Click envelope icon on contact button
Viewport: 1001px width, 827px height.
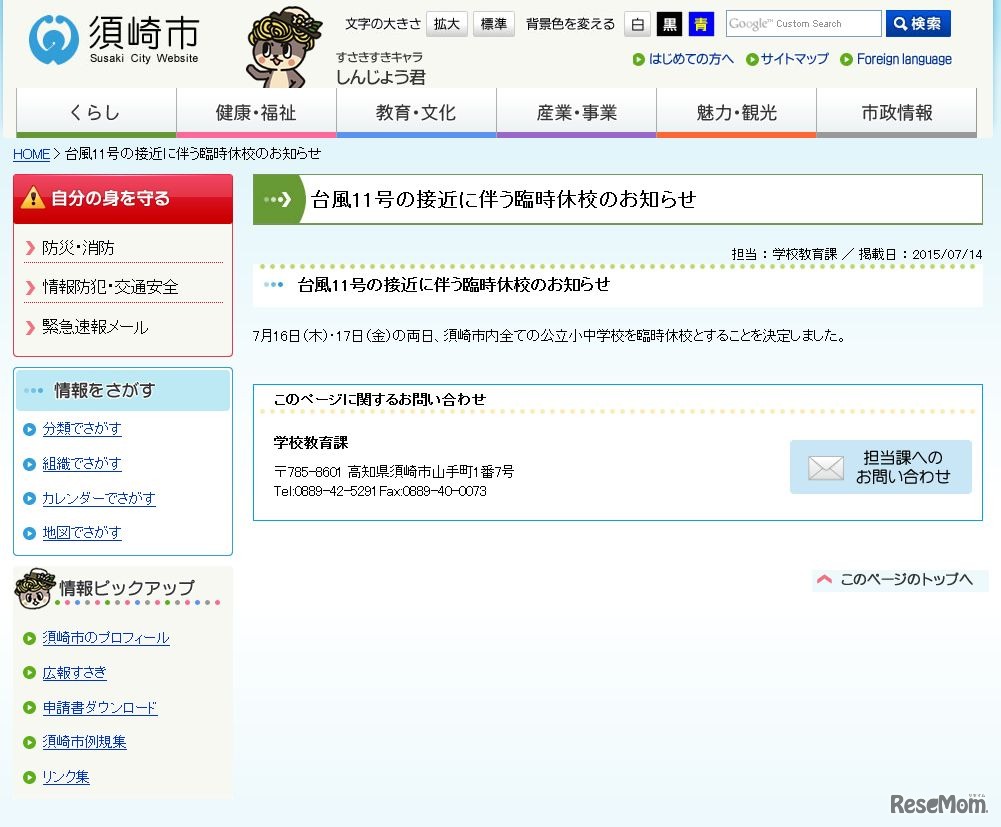825,468
